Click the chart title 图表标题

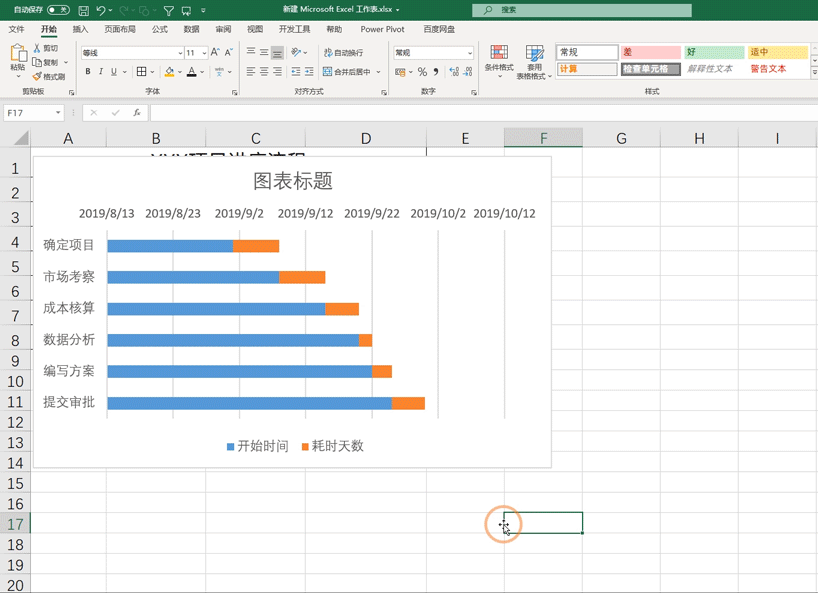coord(293,181)
